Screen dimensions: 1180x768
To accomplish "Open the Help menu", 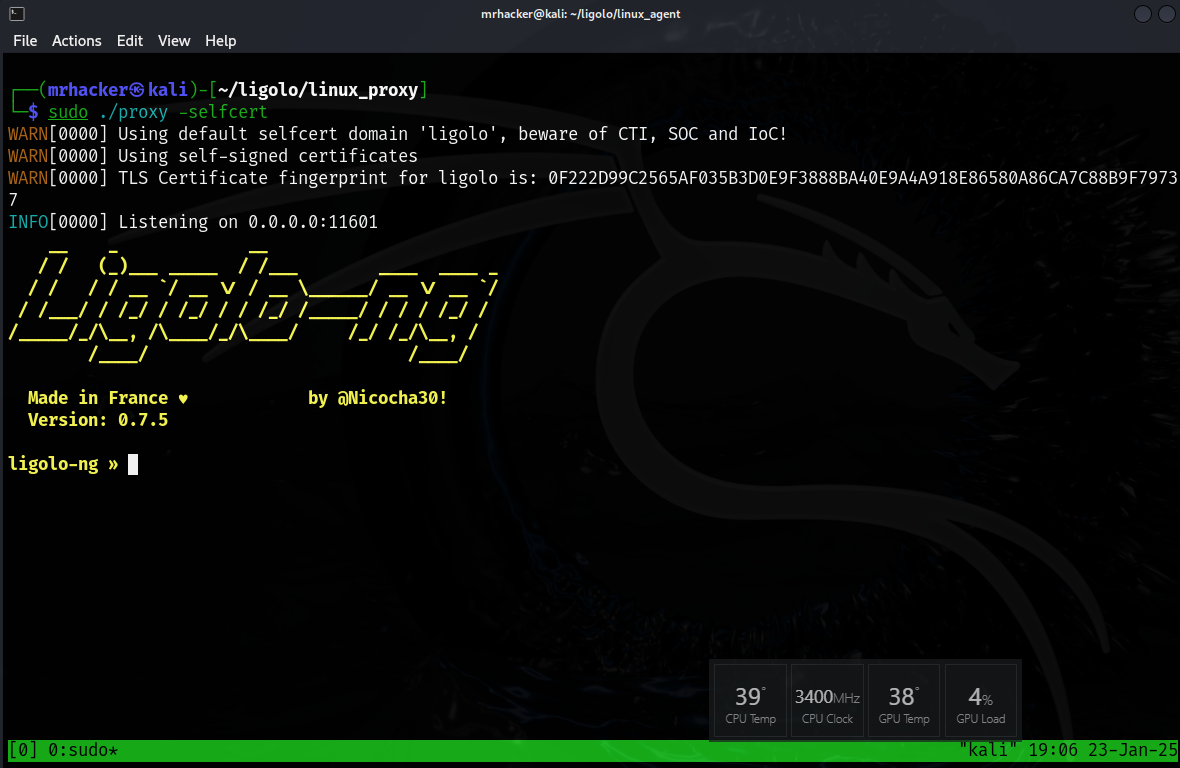I will [220, 41].
